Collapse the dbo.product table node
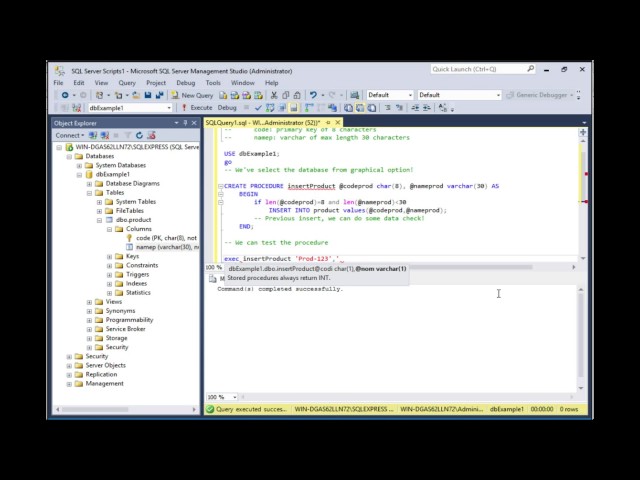Image resolution: width=640 pixels, height=480 pixels. click(99, 220)
